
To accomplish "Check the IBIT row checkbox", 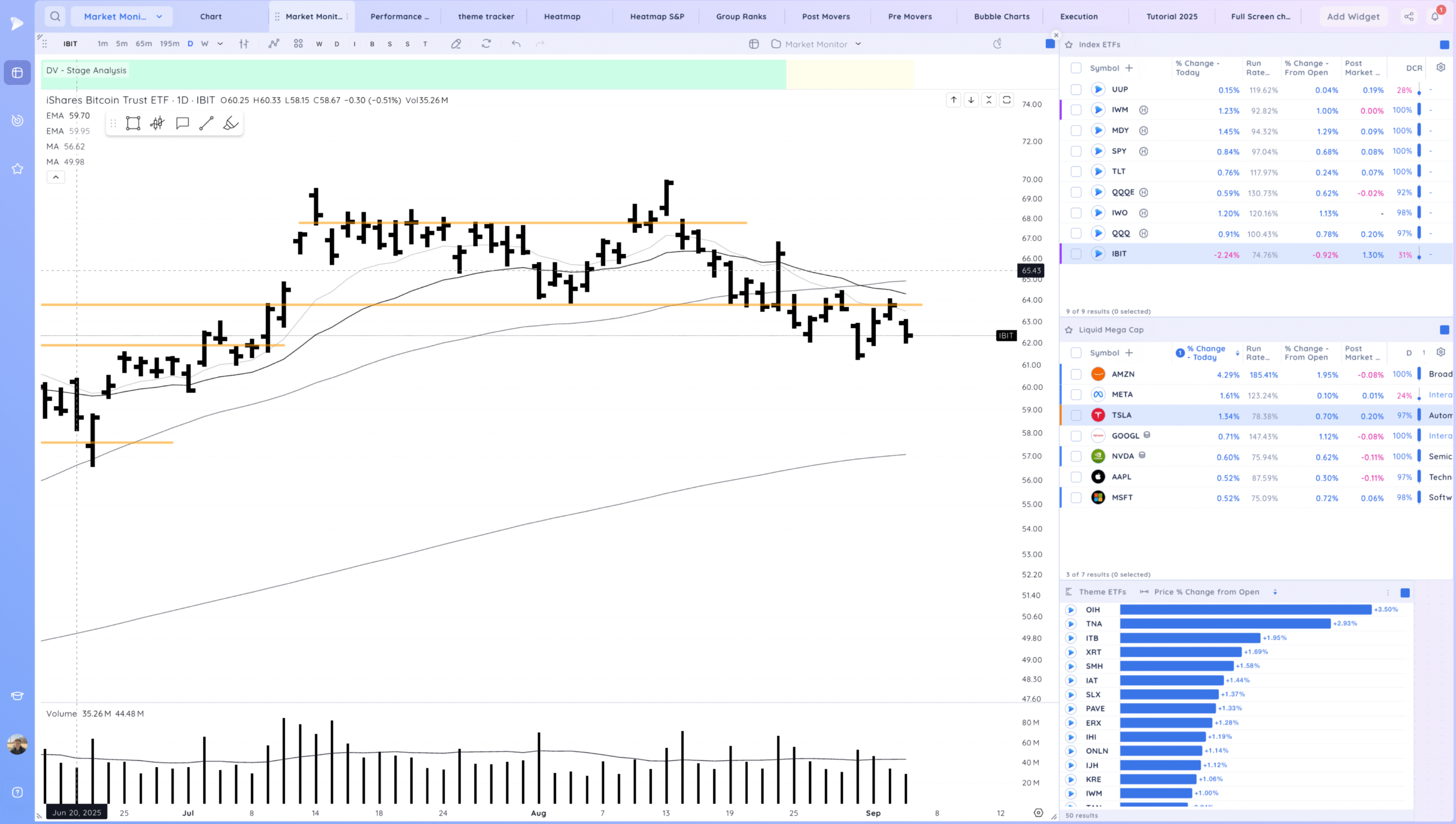I will pos(1076,254).
